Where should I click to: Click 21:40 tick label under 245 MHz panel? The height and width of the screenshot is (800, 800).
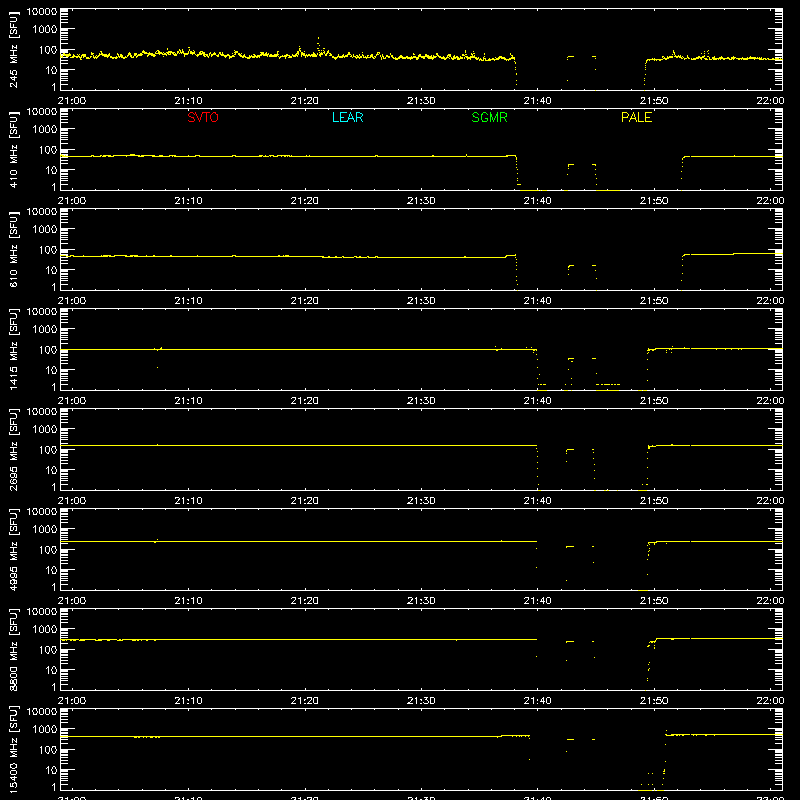[x=537, y=101]
